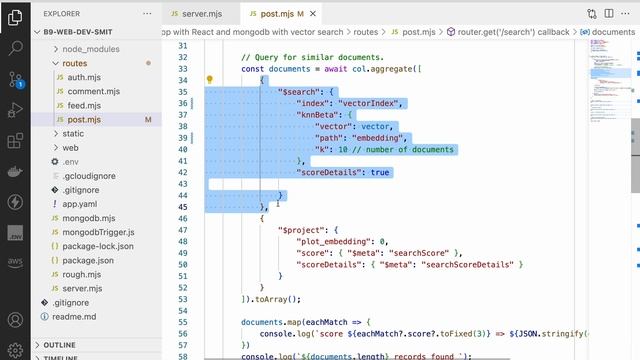Click the split editor right icon

coord(609,13)
